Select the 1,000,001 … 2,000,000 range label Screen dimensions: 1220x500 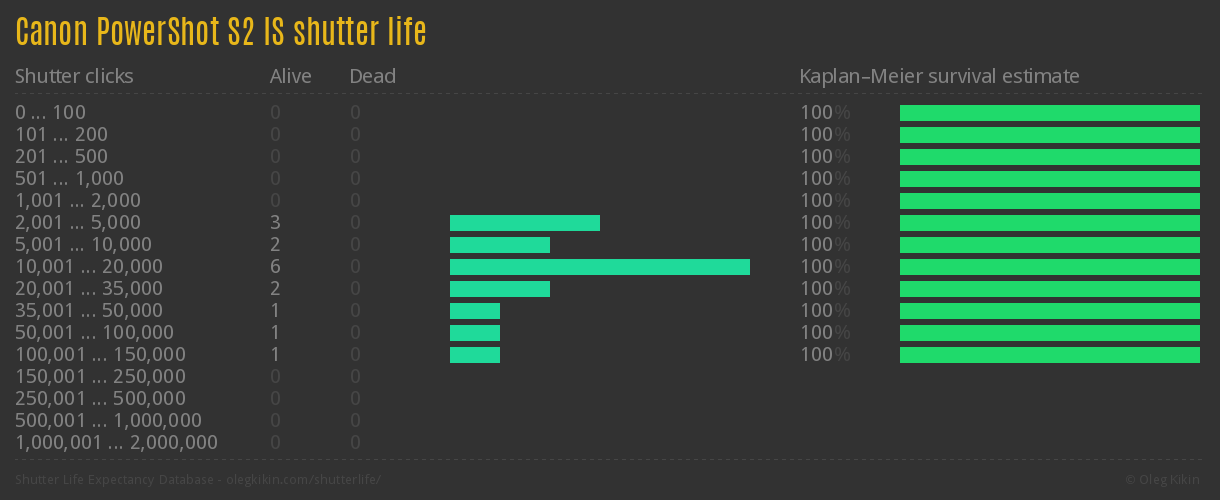click(116, 443)
